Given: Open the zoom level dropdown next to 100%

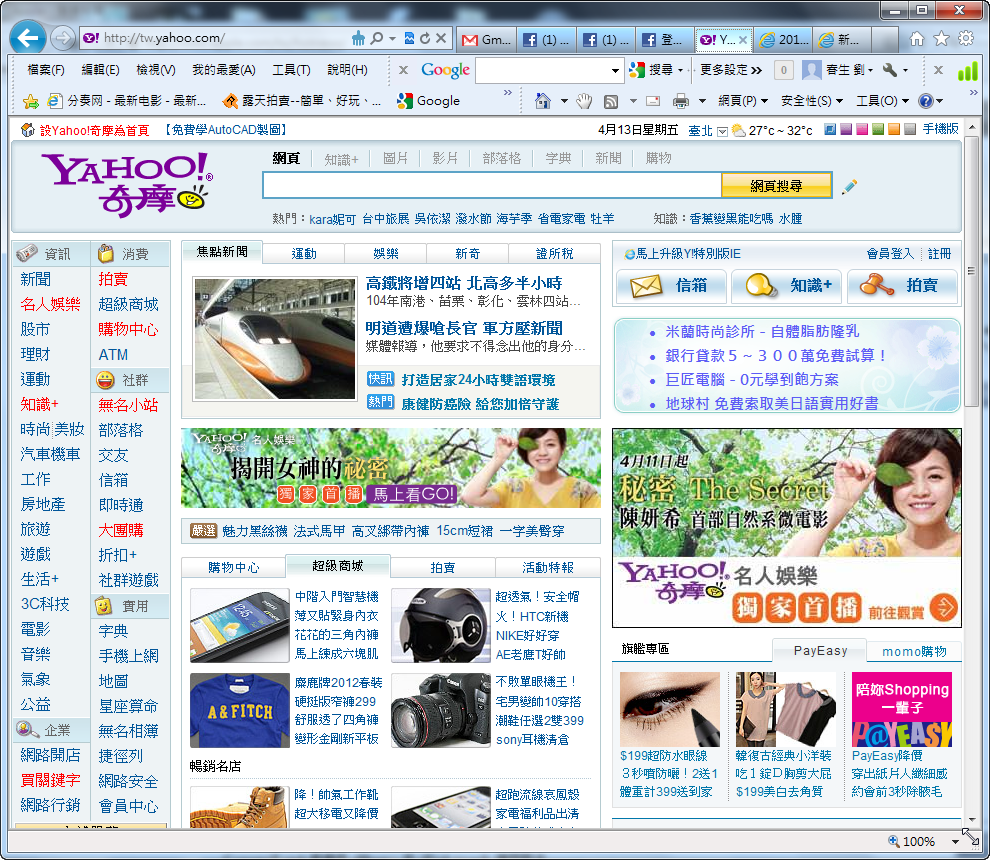Looking at the screenshot, I should click(x=955, y=842).
